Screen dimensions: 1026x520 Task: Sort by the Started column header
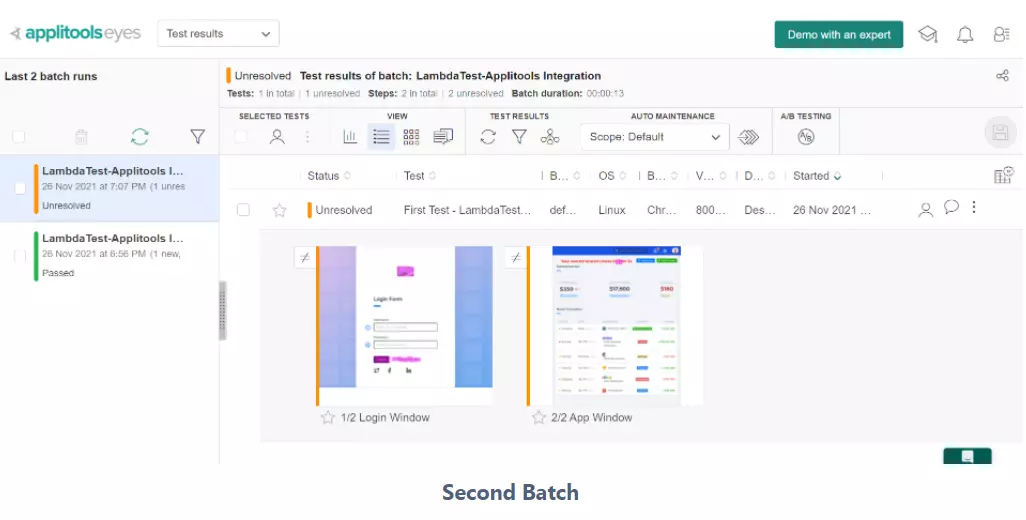coord(816,176)
